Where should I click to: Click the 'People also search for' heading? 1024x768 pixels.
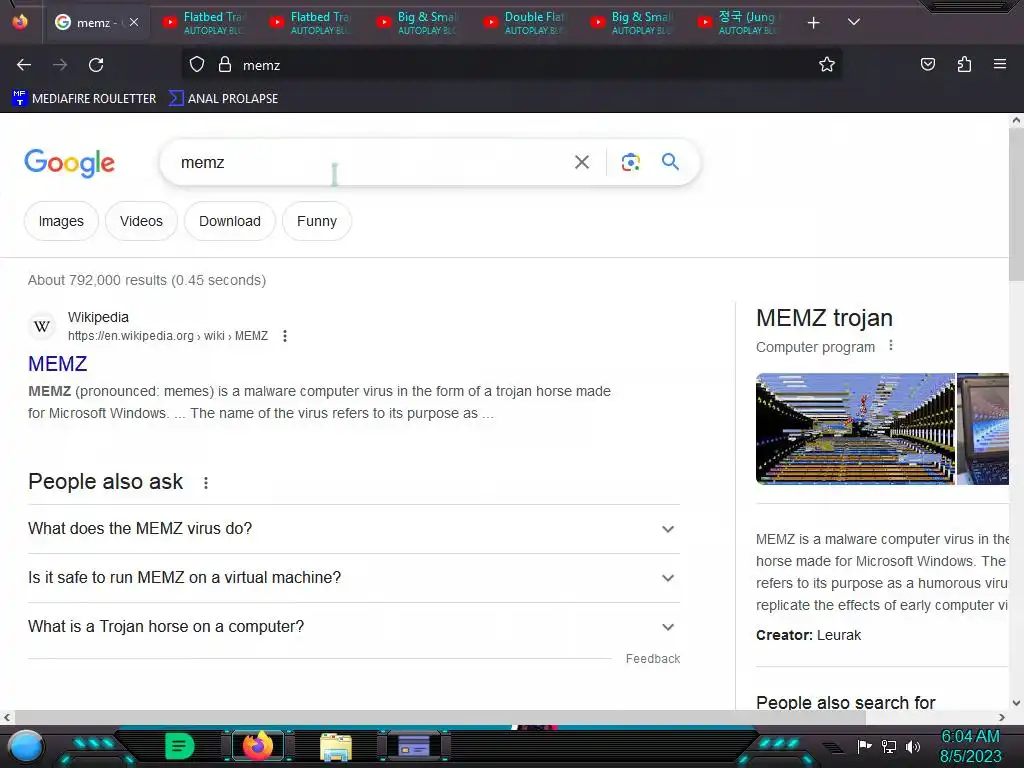coord(846,702)
